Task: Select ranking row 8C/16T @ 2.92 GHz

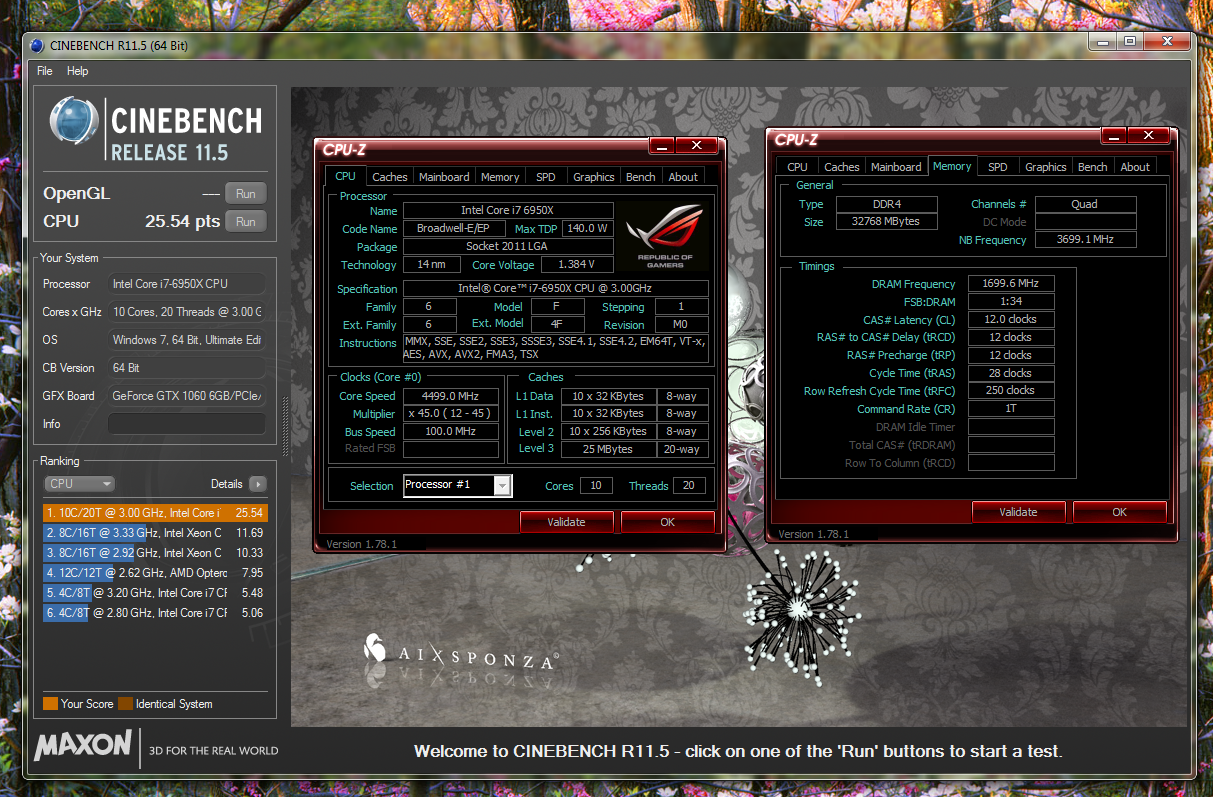Action: coord(155,553)
